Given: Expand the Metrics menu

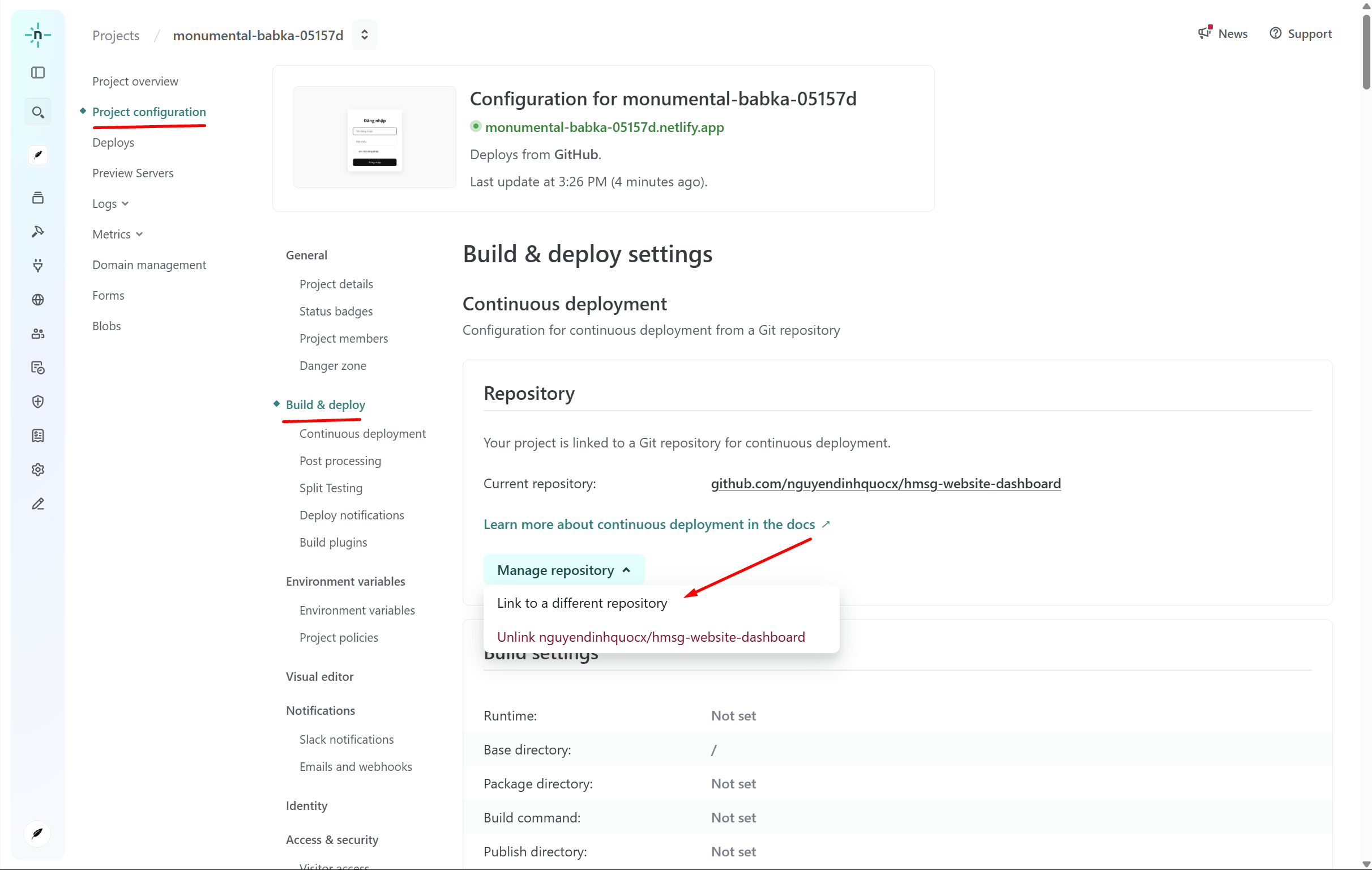Looking at the screenshot, I should coord(117,234).
